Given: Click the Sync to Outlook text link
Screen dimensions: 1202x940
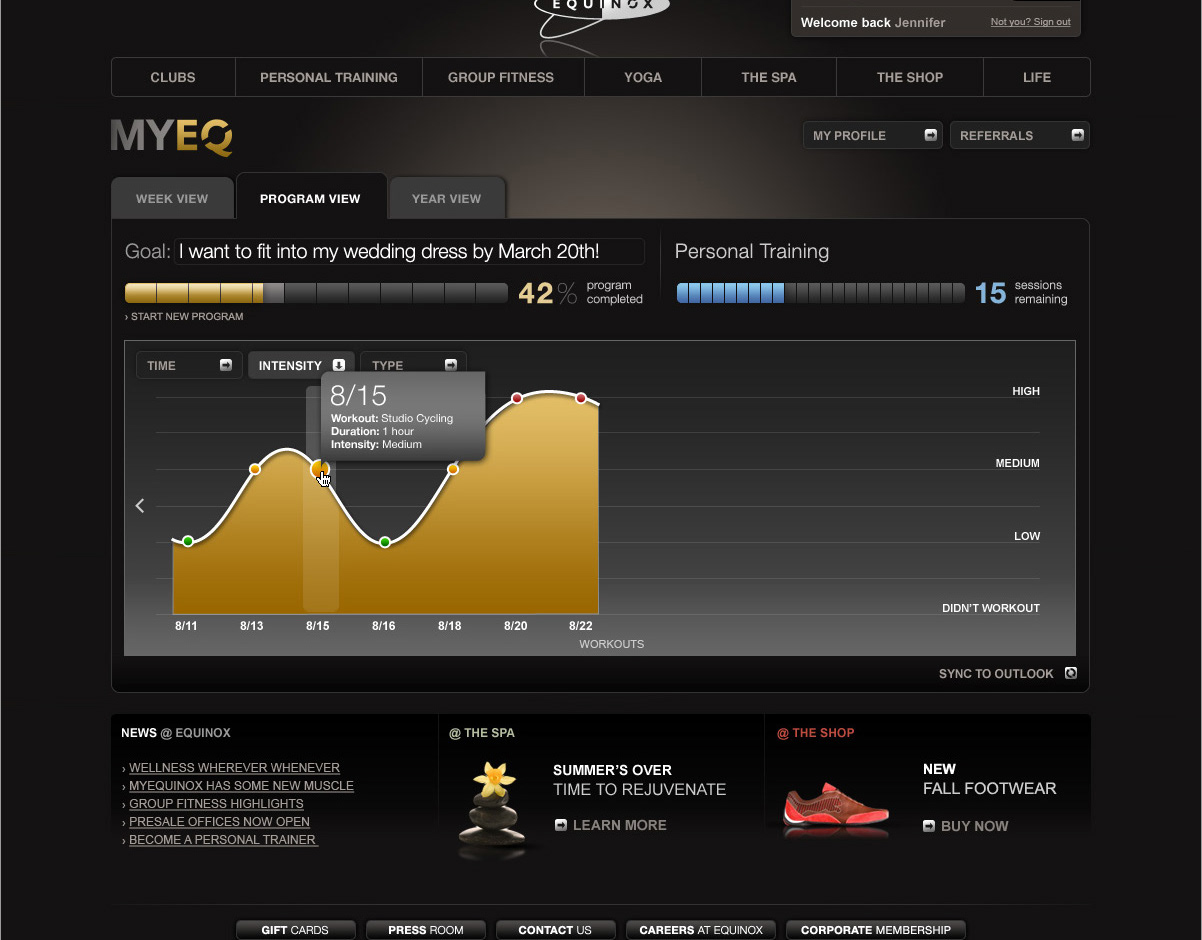Looking at the screenshot, I should (x=996, y=674).
